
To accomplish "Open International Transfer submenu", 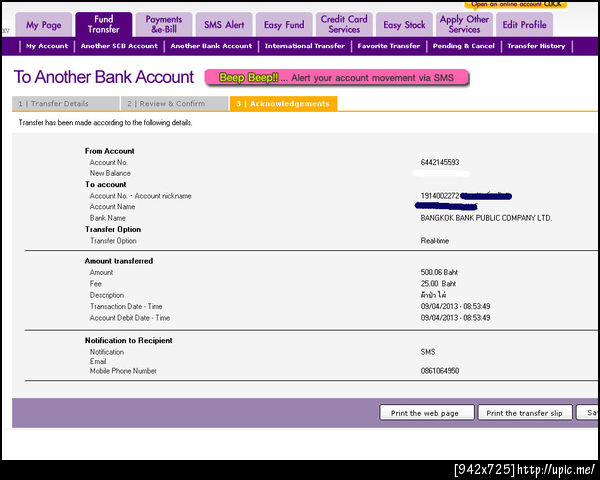I will click(x=305, y=46).
